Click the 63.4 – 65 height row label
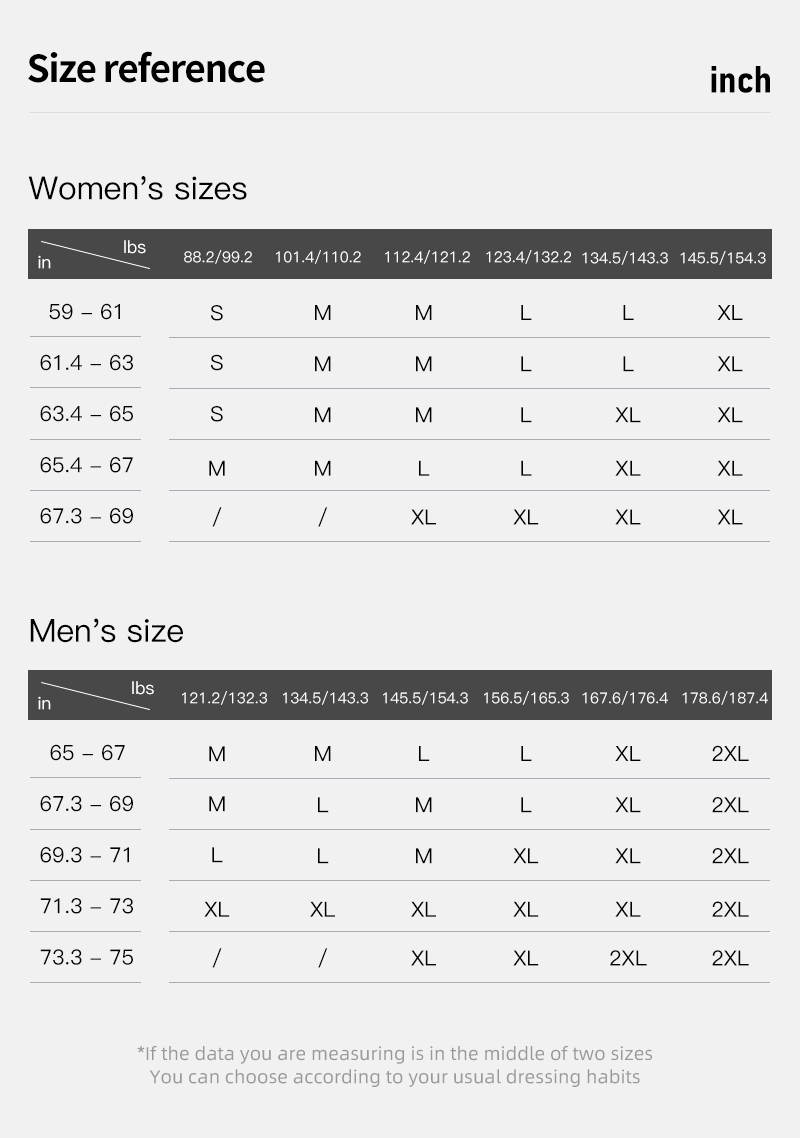The height and width of the screenshot is (1138, 800). click(86, 414)
